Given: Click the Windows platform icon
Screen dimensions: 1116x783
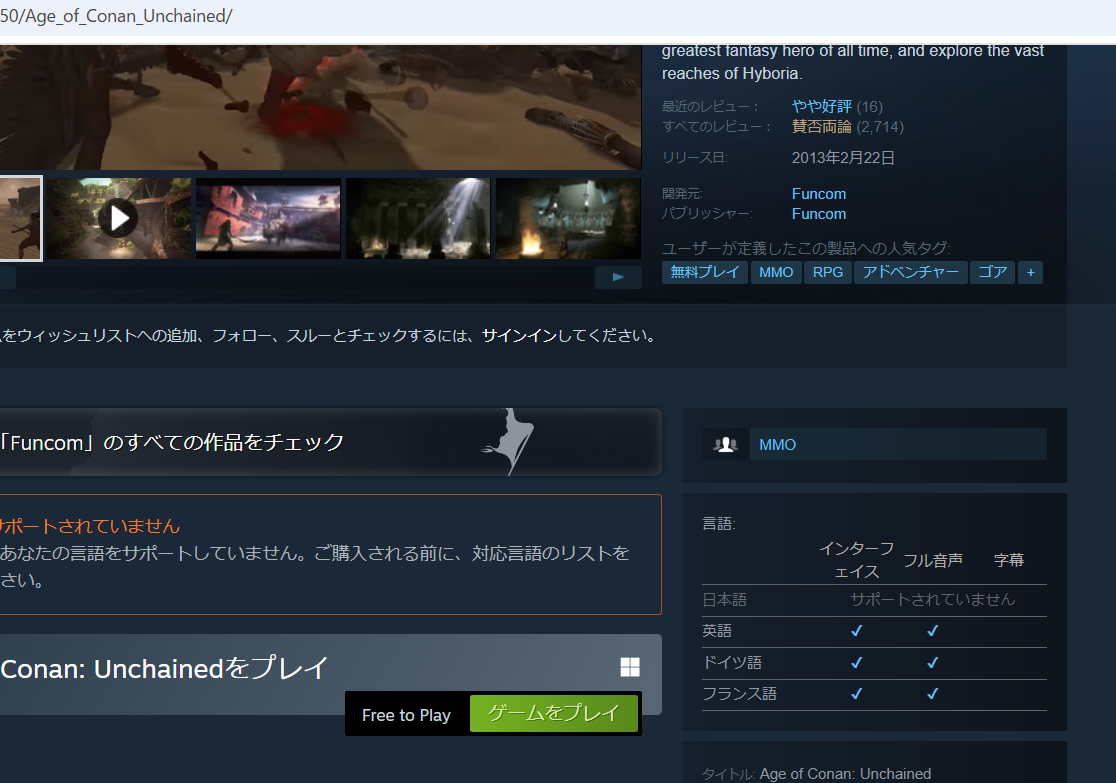Looking at the screenshot, I should point(630,667).
